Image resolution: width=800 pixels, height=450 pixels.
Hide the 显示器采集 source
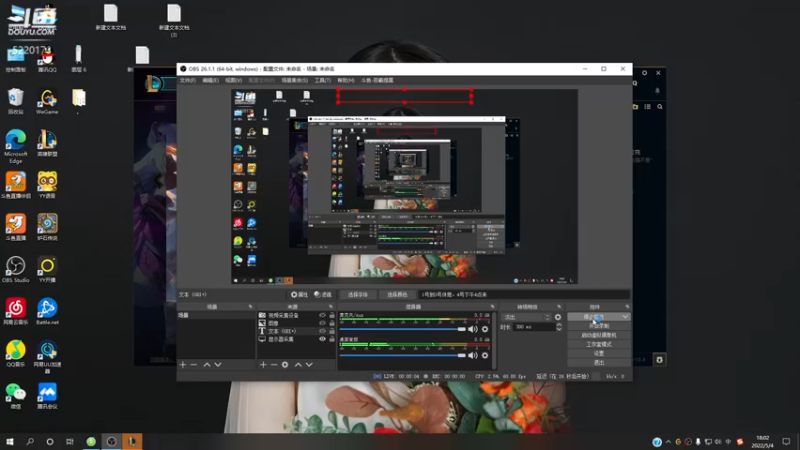click(322, 339)
